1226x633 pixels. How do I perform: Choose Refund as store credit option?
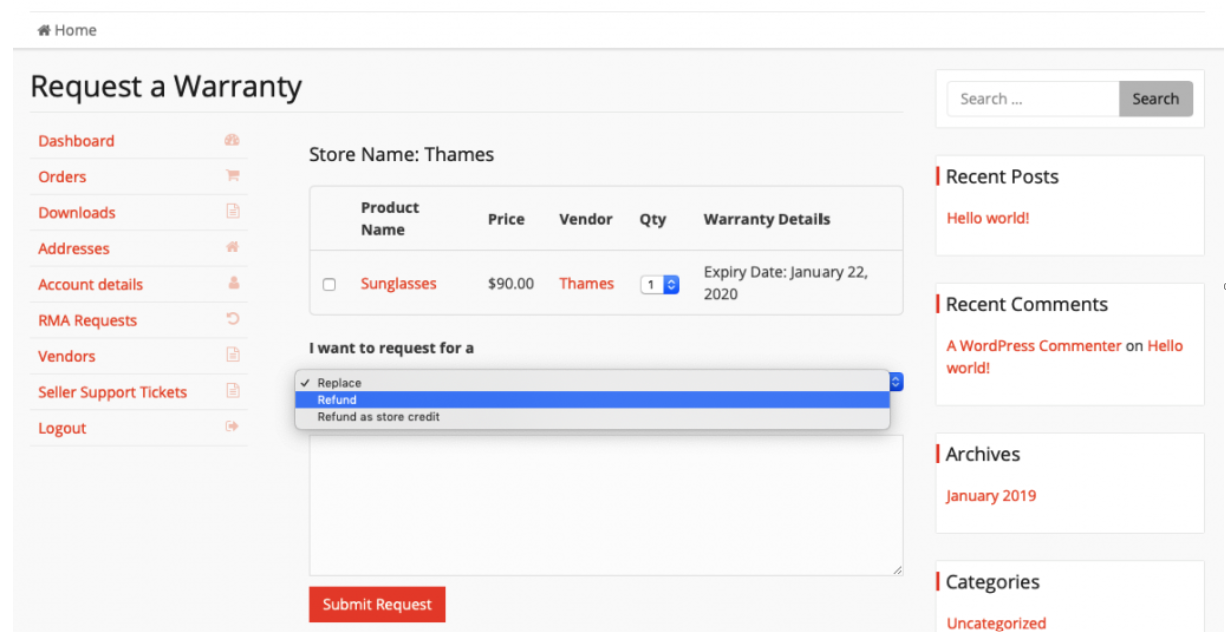[x=378, y=417]
